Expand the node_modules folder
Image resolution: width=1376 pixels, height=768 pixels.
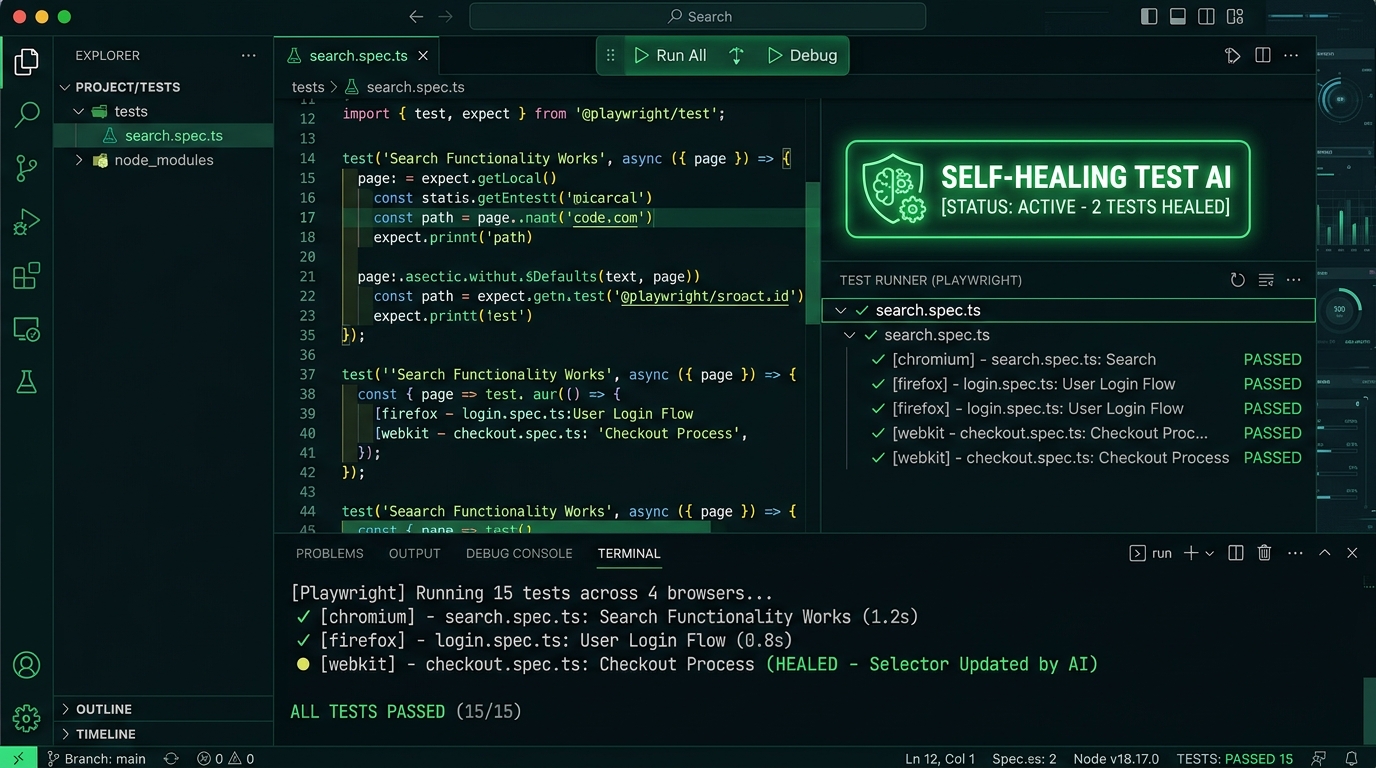[79, 160]
